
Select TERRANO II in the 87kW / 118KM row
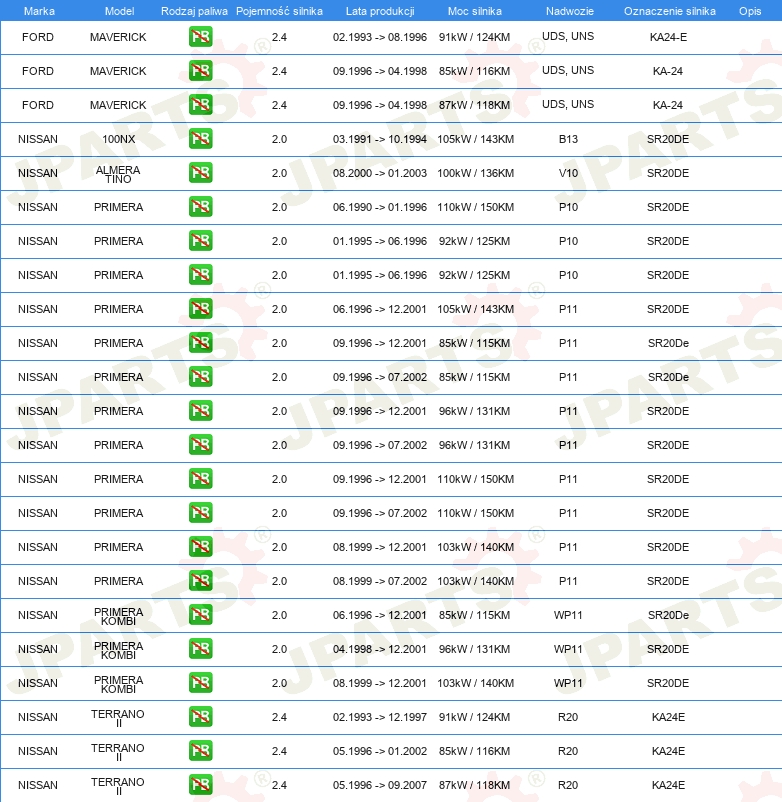coord(118,786)
